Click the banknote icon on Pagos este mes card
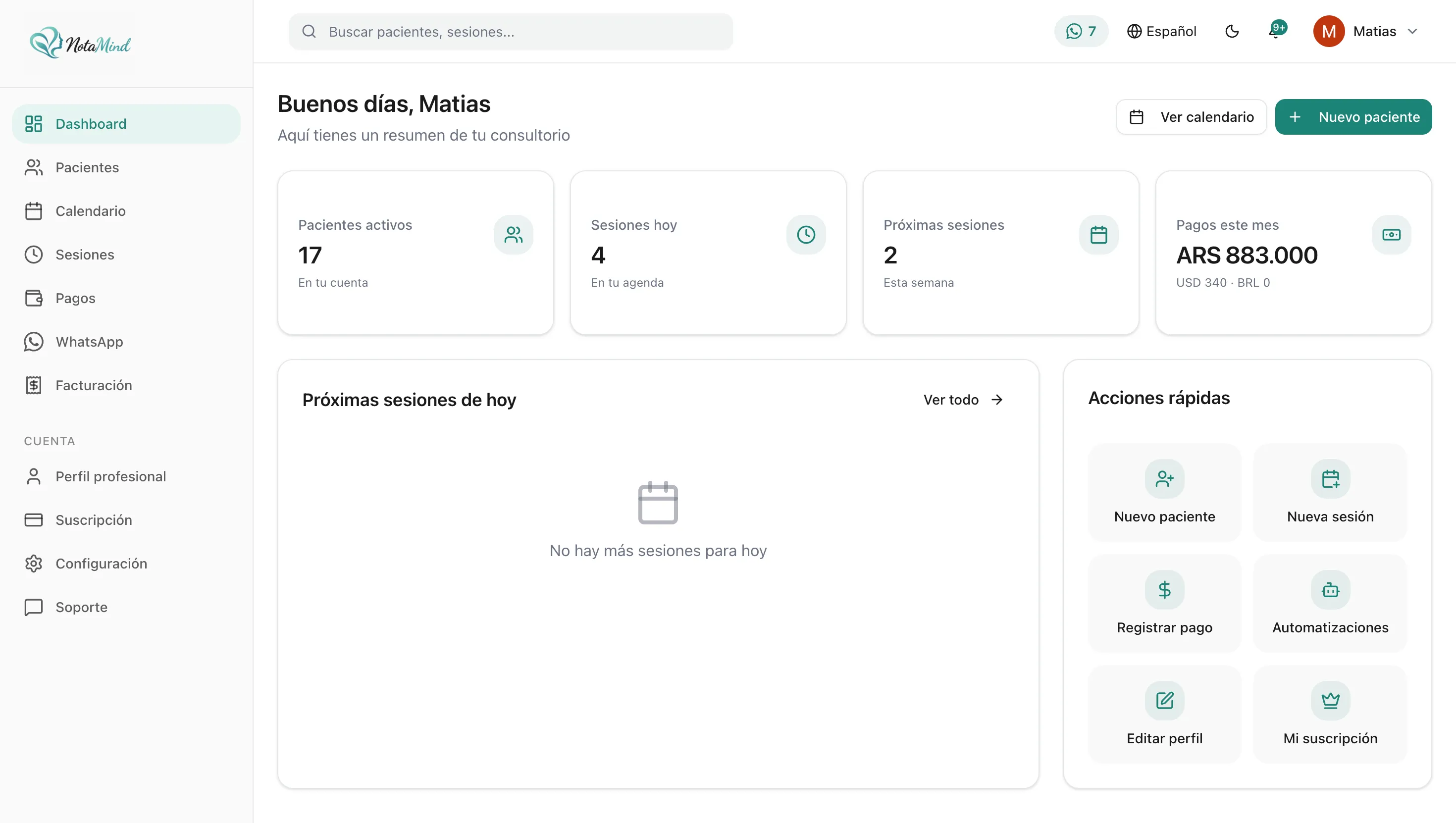This screenshot has height=823, width=1456. click(1391, 235)
